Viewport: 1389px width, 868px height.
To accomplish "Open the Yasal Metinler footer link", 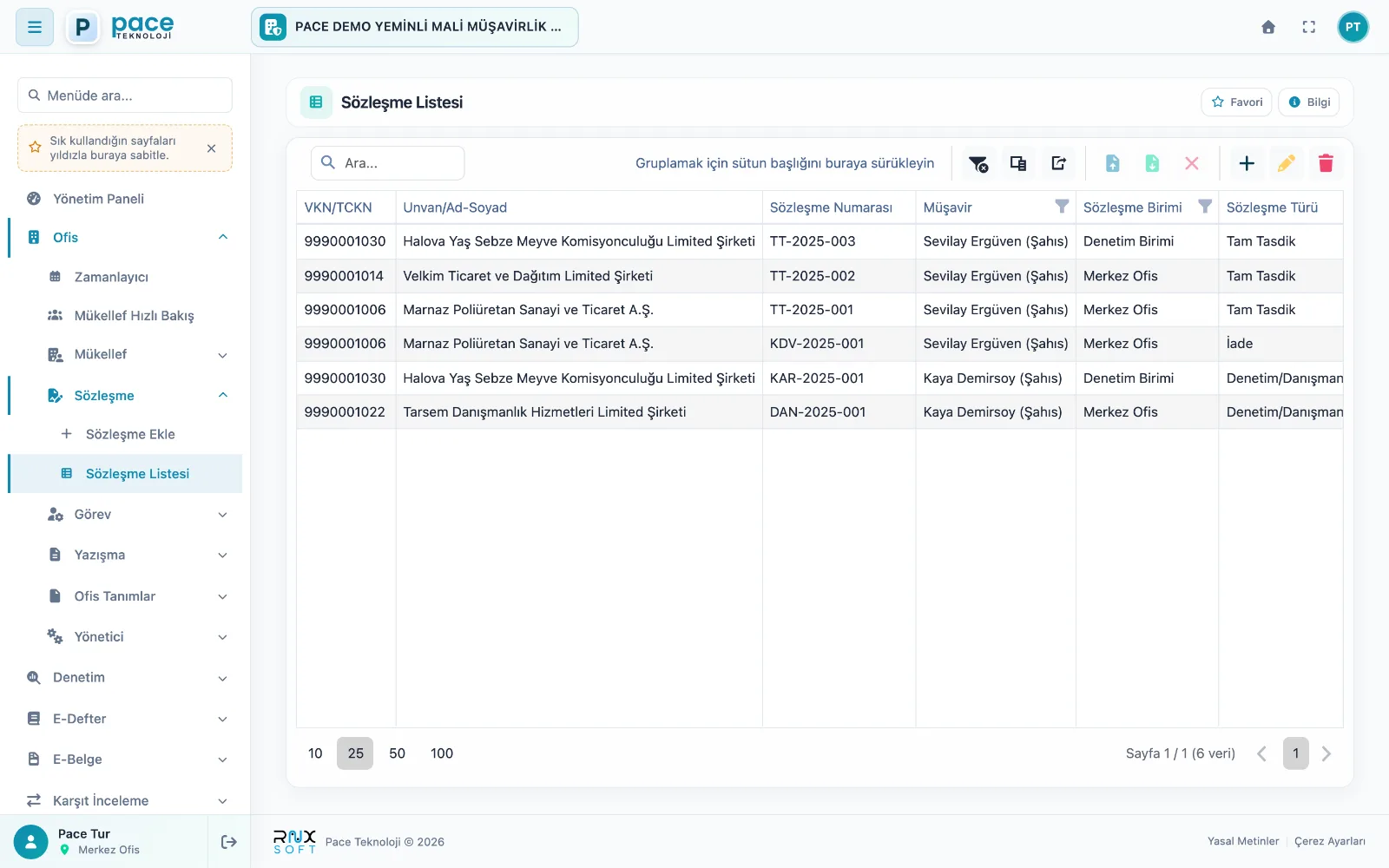I will coord(1243,841).
